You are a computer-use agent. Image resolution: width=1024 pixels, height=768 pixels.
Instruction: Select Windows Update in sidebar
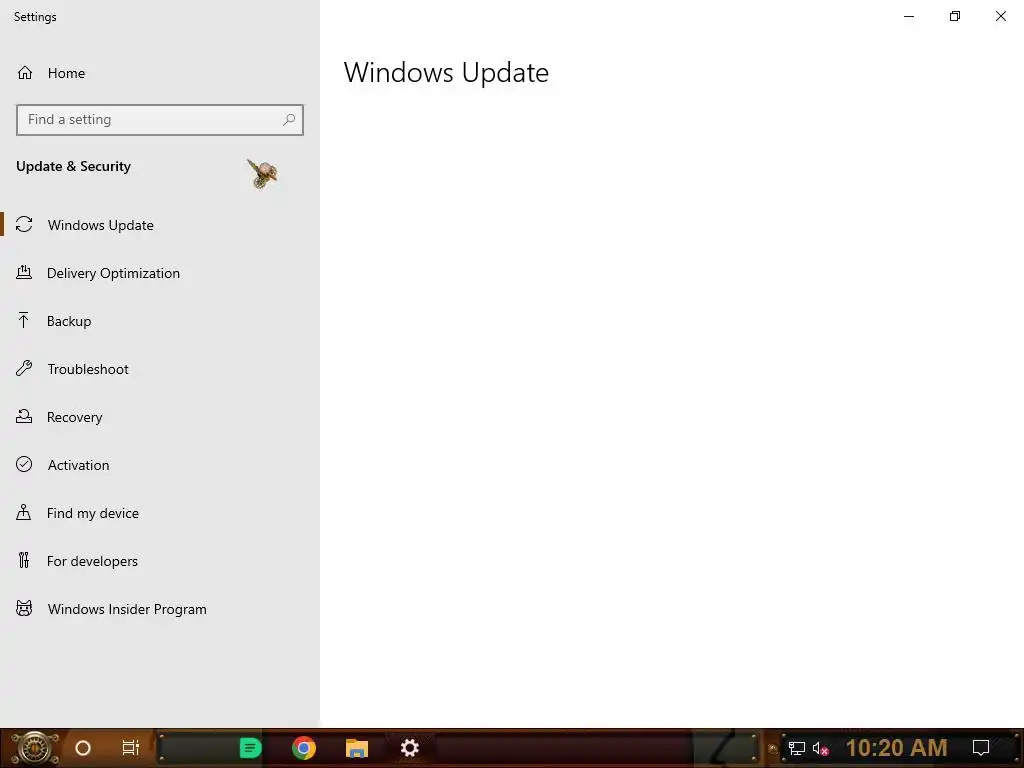(160, 225)
